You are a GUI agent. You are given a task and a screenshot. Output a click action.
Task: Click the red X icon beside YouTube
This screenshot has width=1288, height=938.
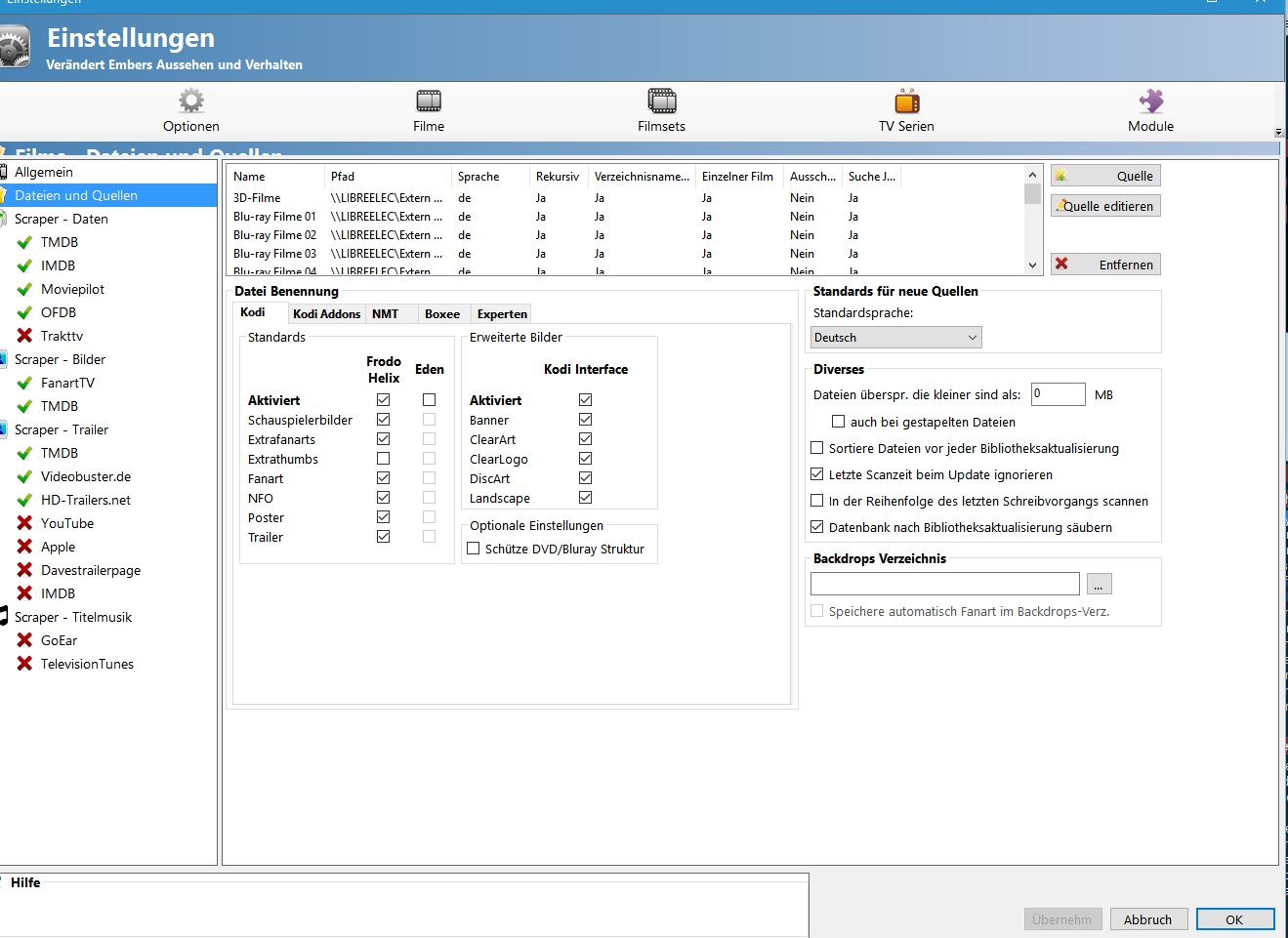coord(24,523)
